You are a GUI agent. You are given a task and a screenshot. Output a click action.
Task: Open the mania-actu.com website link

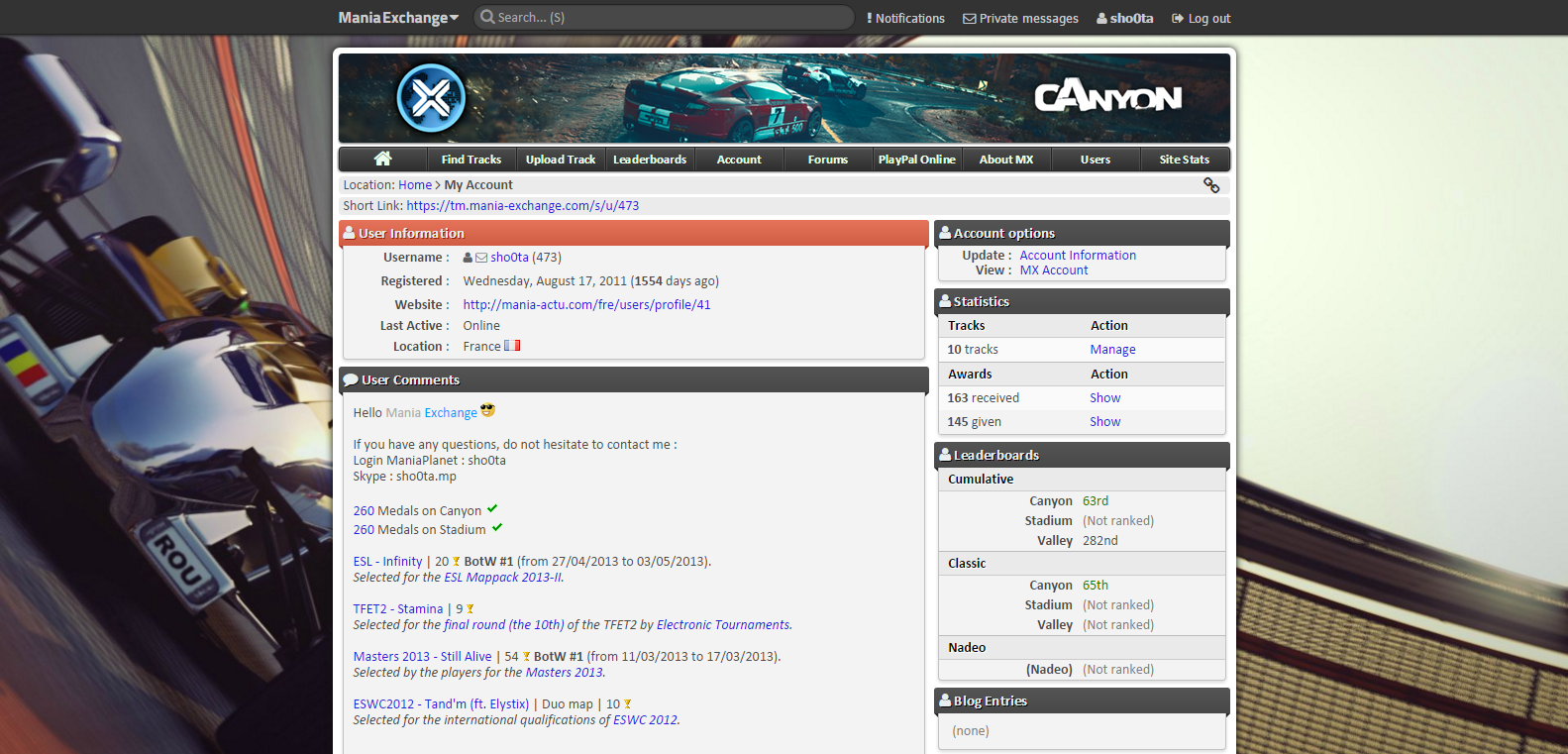[x=586, y=305]
